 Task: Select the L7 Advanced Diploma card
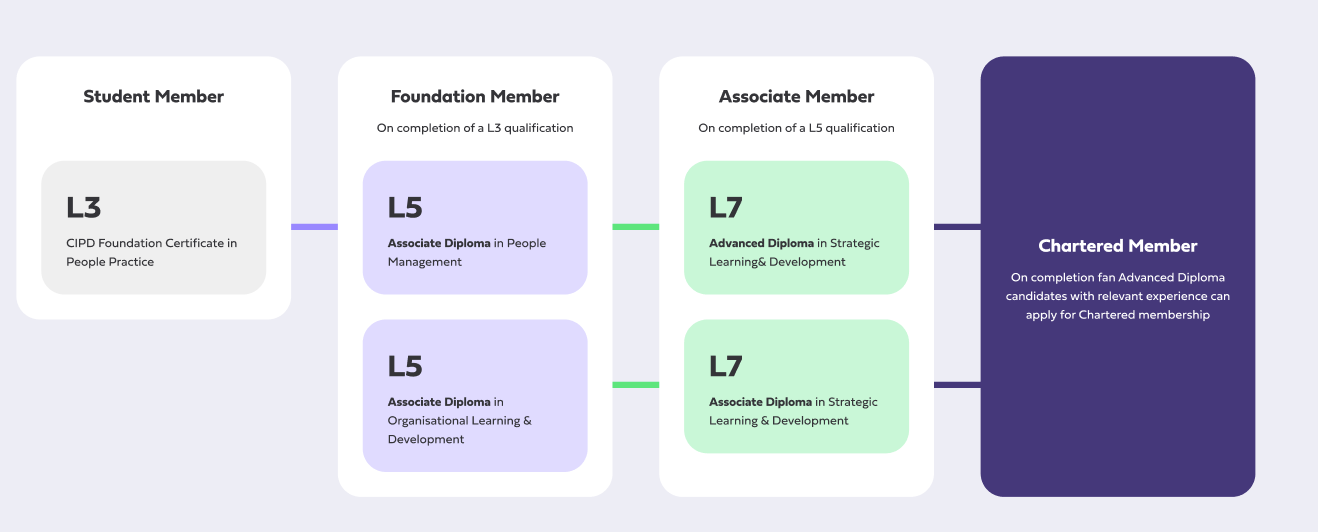(796, 228)
